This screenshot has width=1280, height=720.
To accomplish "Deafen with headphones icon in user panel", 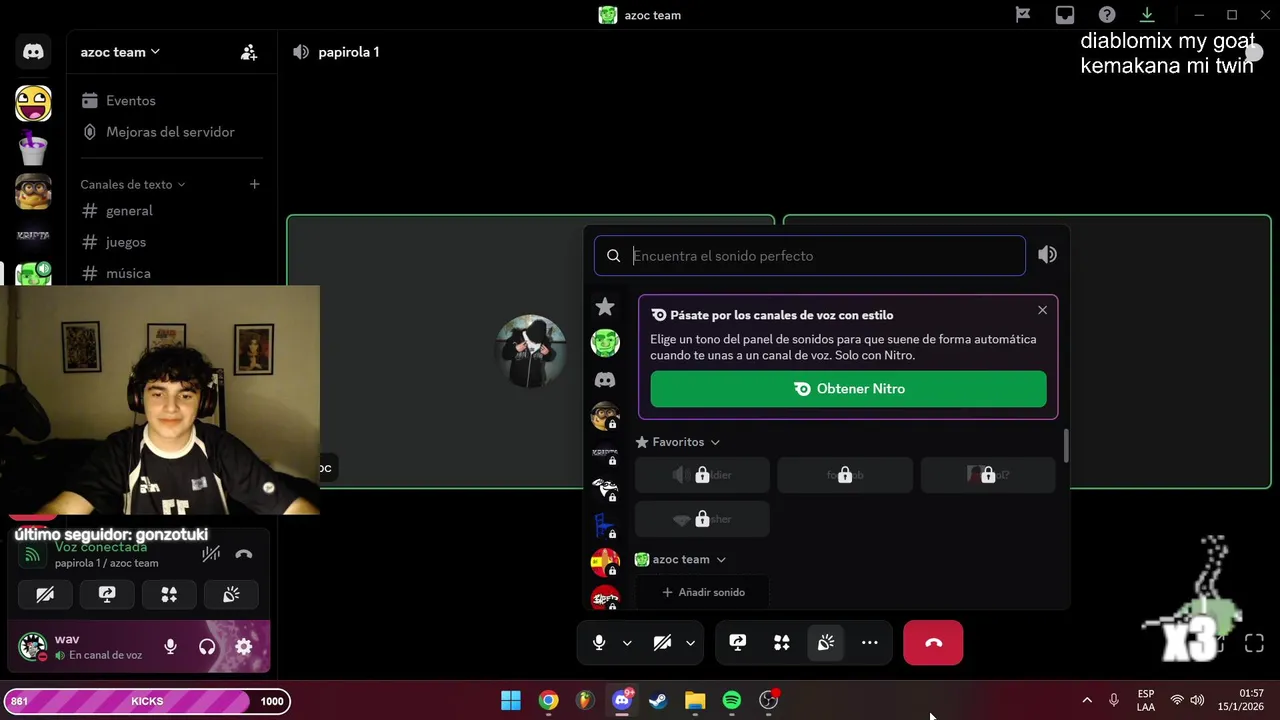I will [207, 647].
